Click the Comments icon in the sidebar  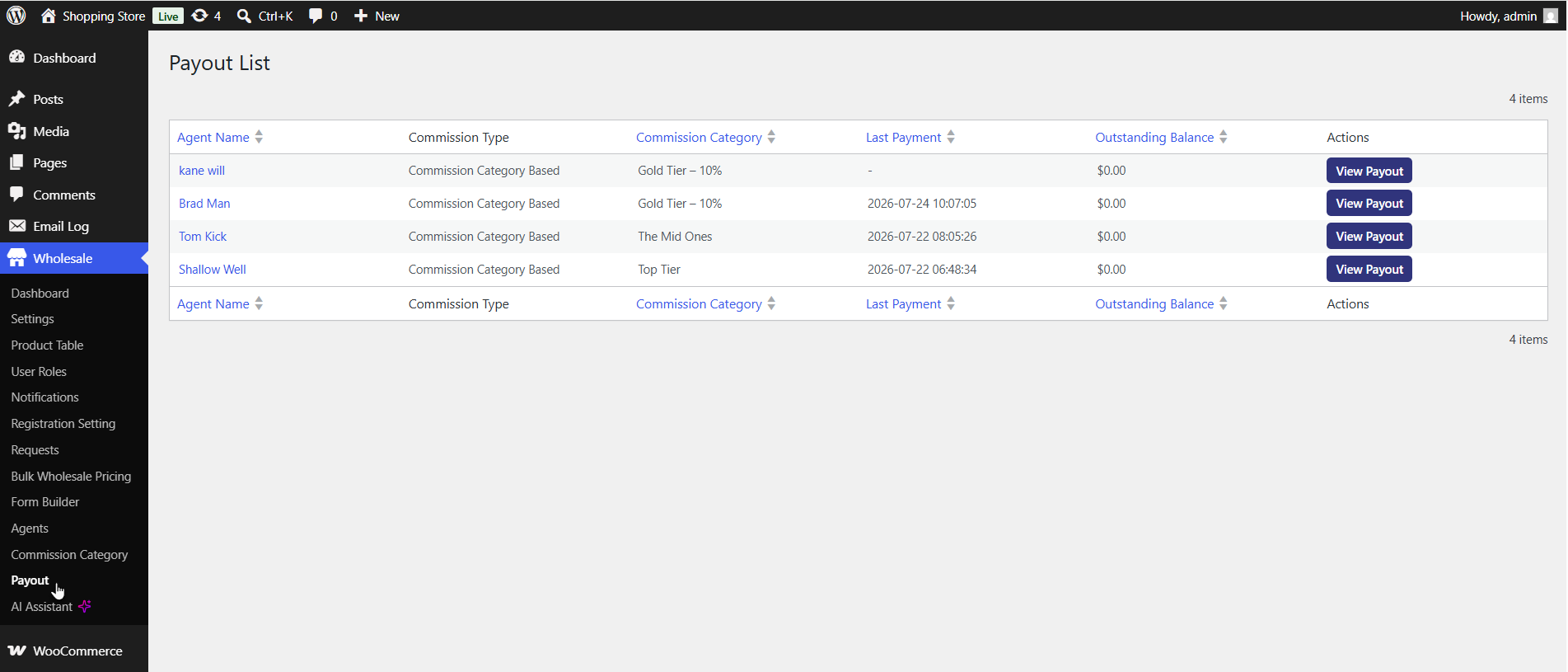click(x=16, y=195)
